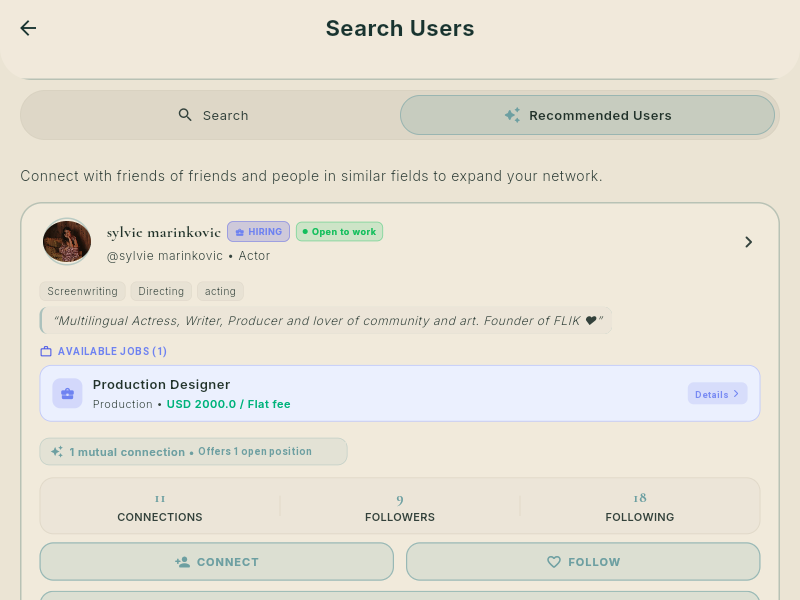The image size is (800, 600).
Task: Click the Open to work badge
Action: tap(339, 232)
